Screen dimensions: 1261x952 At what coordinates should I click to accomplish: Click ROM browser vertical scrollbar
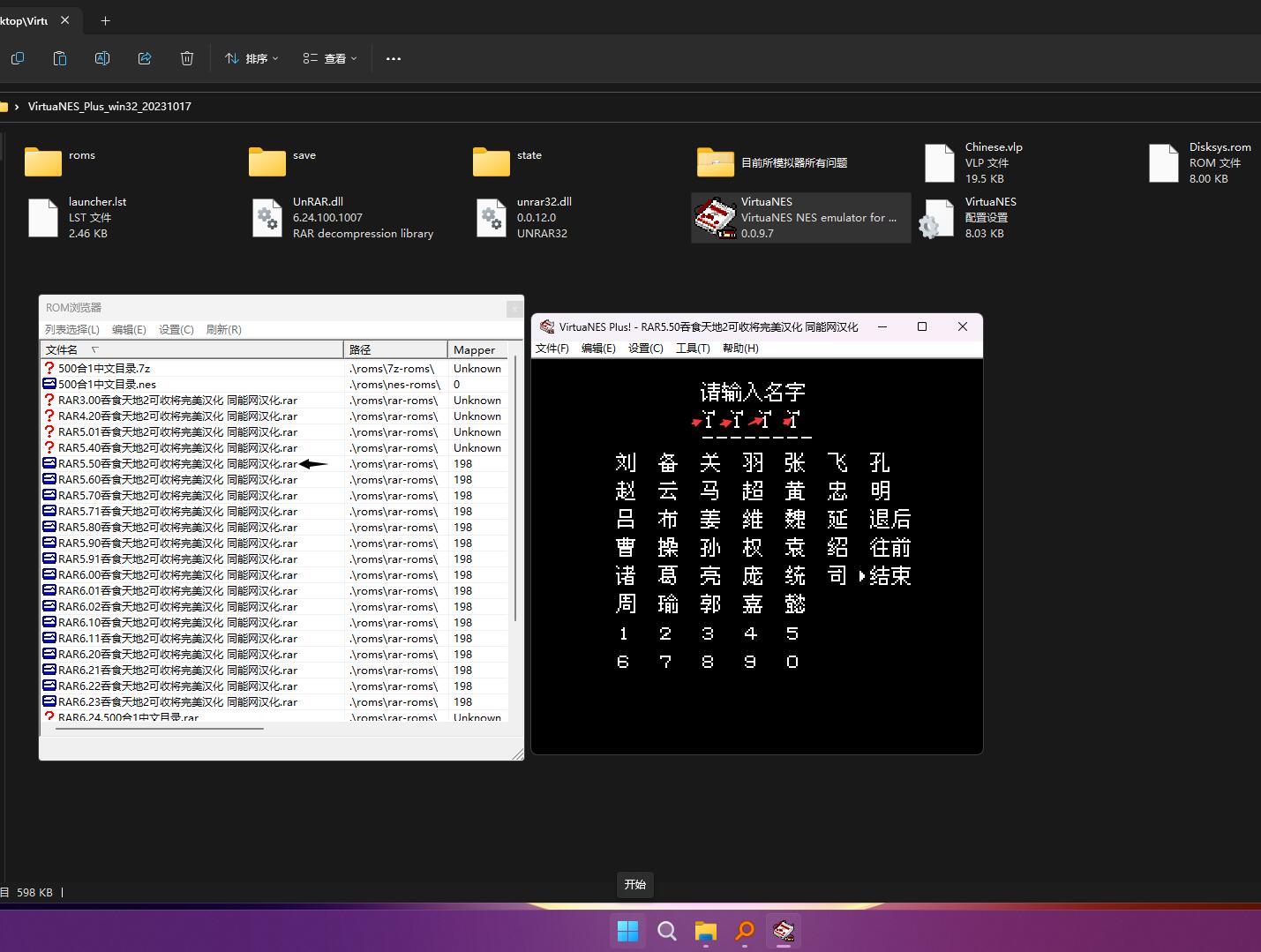coord(514,490)
